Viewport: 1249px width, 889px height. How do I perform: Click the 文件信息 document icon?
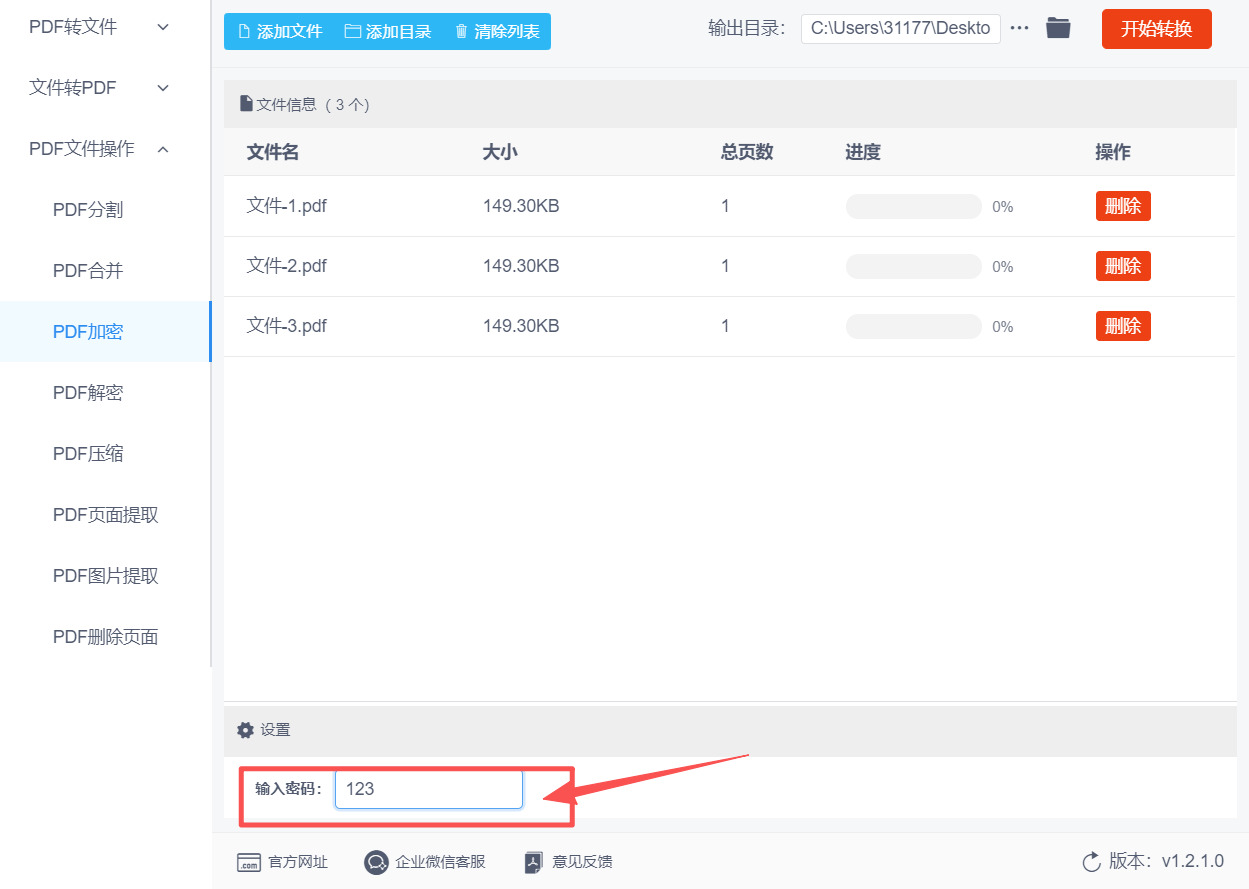tap(246, 103)
